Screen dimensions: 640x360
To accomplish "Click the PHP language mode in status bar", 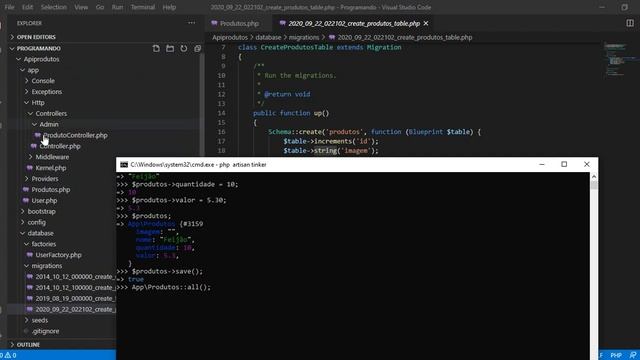I will pyautogui.click(x=616, y=355).
